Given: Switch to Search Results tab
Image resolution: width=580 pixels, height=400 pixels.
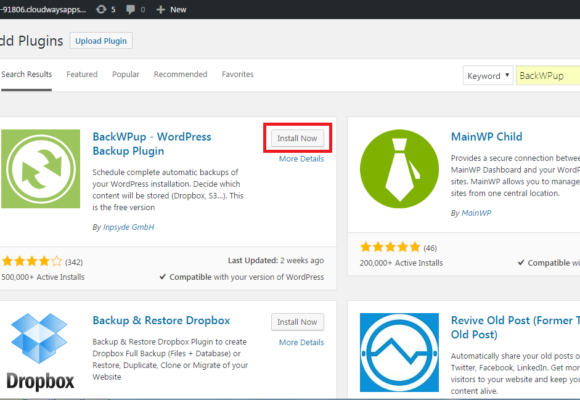Looking at the screenshot, I should click(26, 74).
